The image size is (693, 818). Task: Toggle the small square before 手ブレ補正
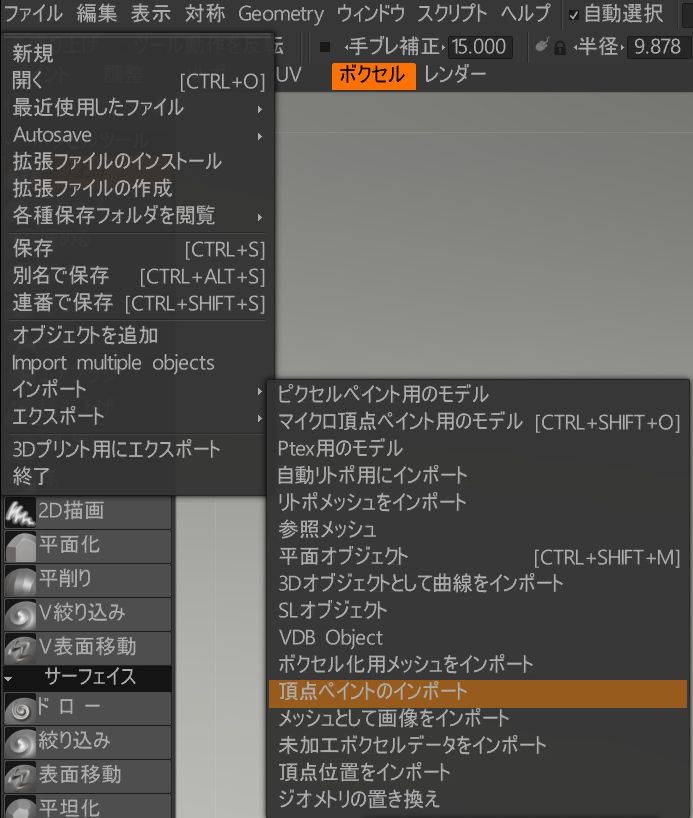coord(325,47)
